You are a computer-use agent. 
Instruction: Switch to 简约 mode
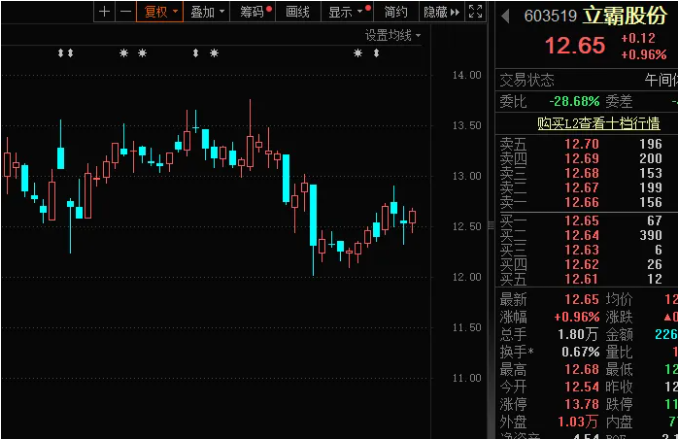pyautogui.click(x=396, y=12)
